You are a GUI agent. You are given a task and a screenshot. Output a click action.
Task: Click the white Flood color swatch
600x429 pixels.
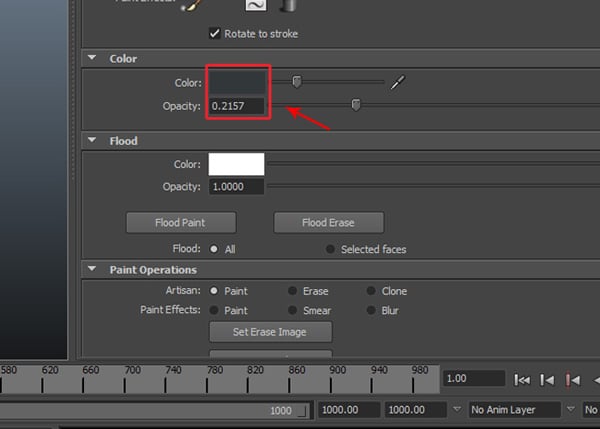click(236, 164)
